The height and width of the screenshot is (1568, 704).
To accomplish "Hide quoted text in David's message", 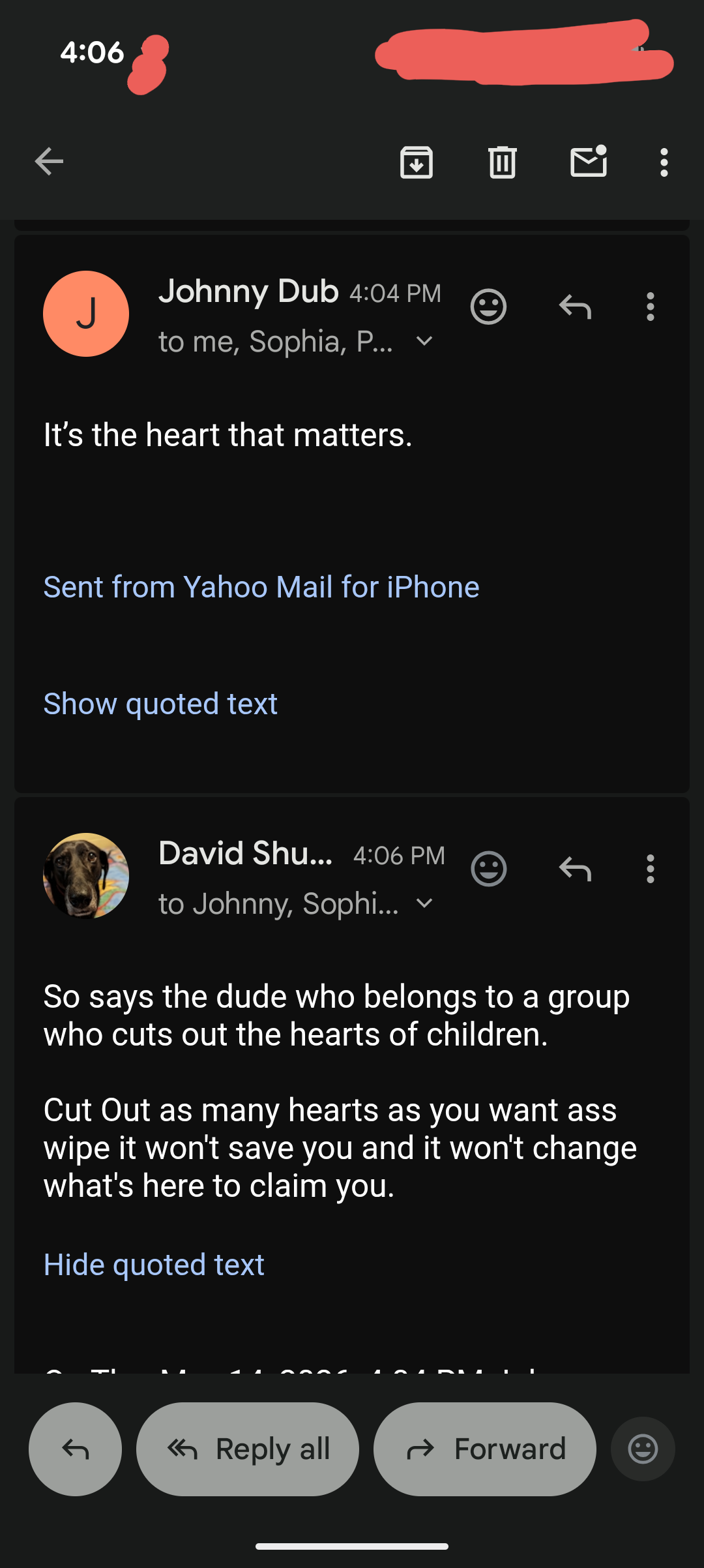I will click(x=154, y=1265).
